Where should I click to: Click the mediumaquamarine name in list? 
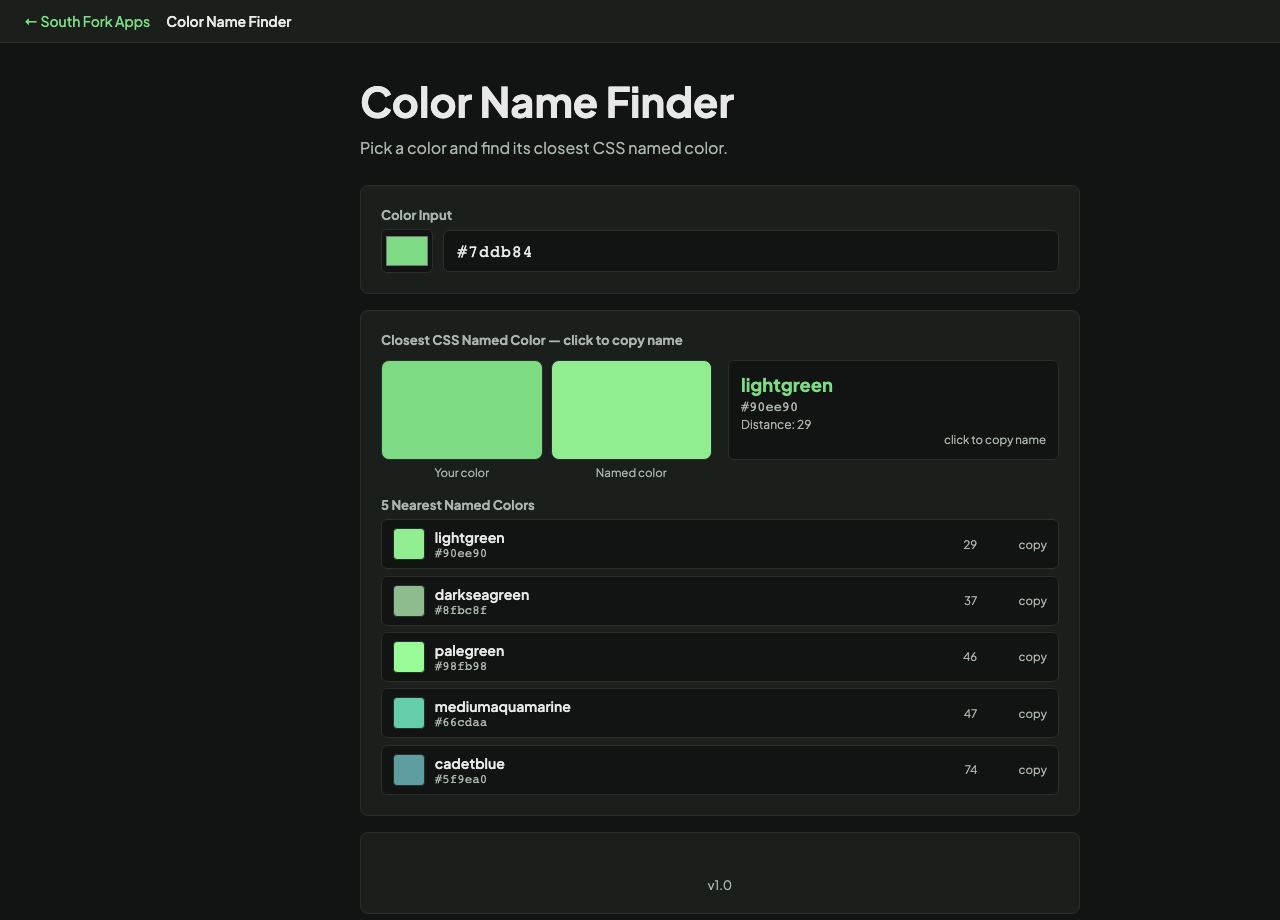click(503, 706)
